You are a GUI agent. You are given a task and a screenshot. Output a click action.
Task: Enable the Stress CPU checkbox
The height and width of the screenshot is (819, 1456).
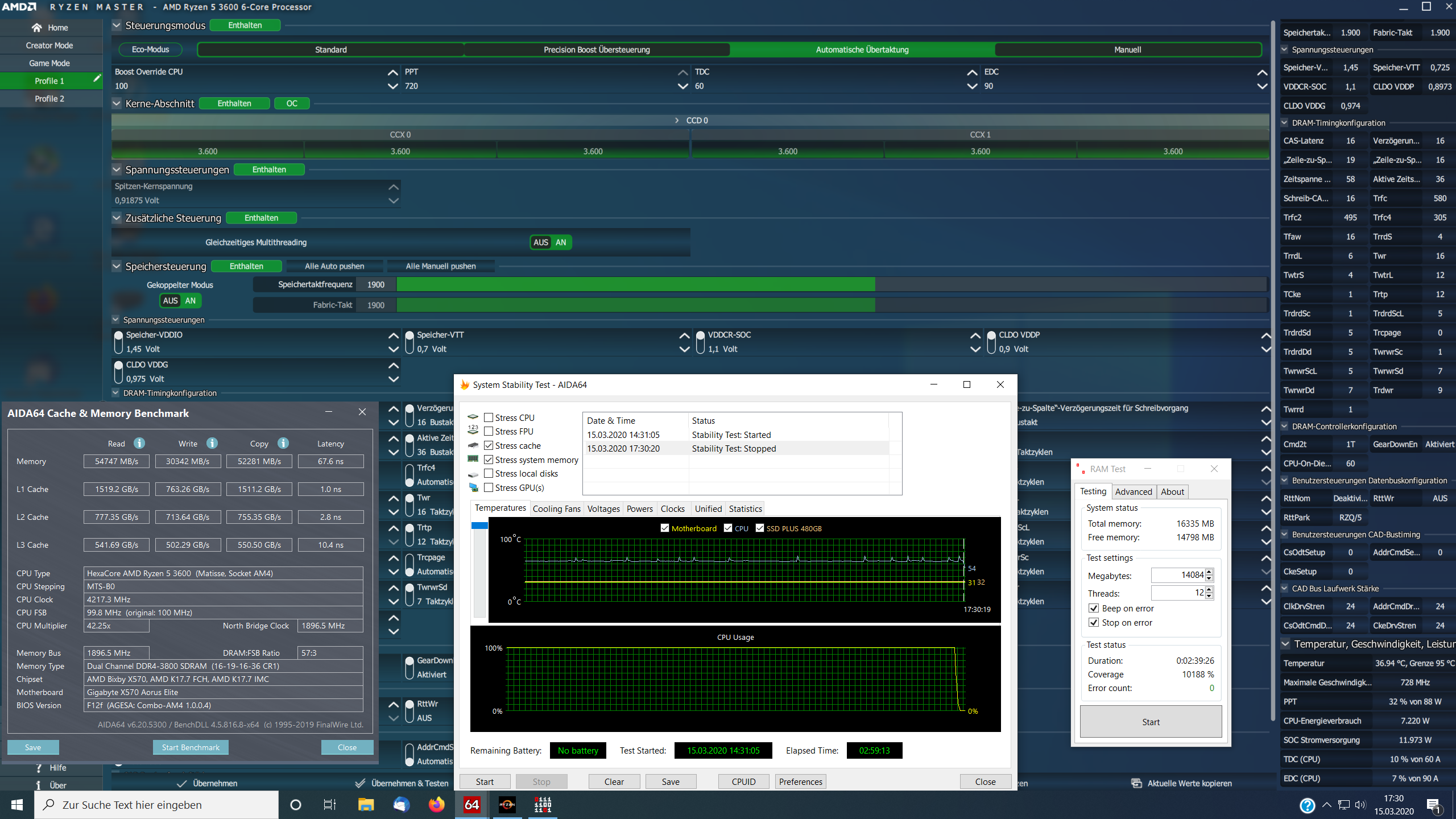pos(489,417)
